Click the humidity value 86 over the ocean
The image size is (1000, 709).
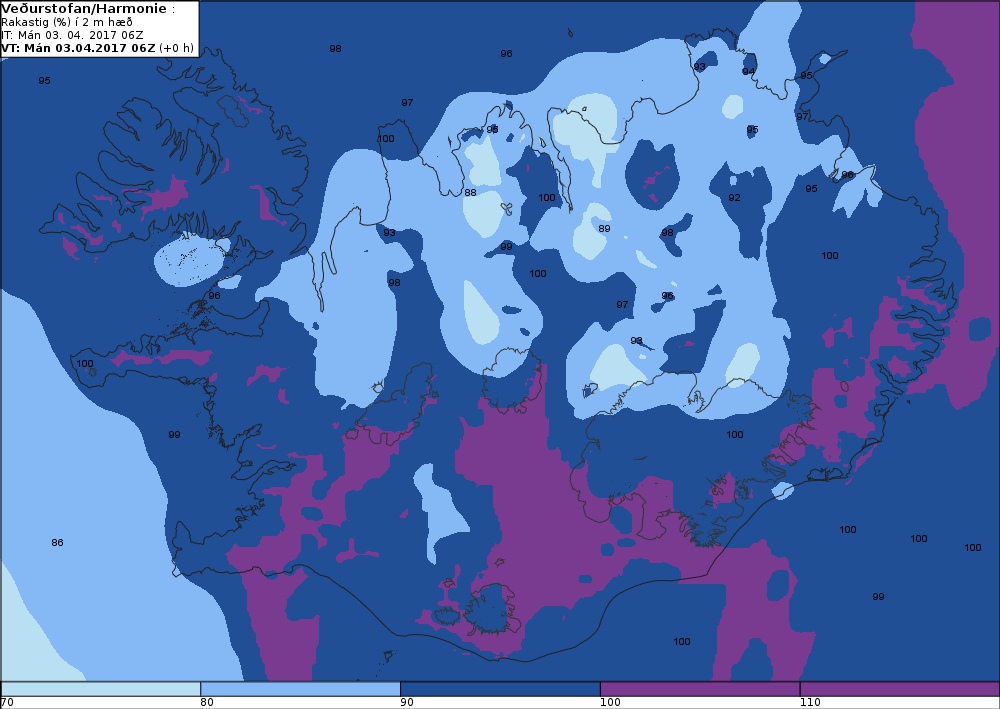[57, 543]
